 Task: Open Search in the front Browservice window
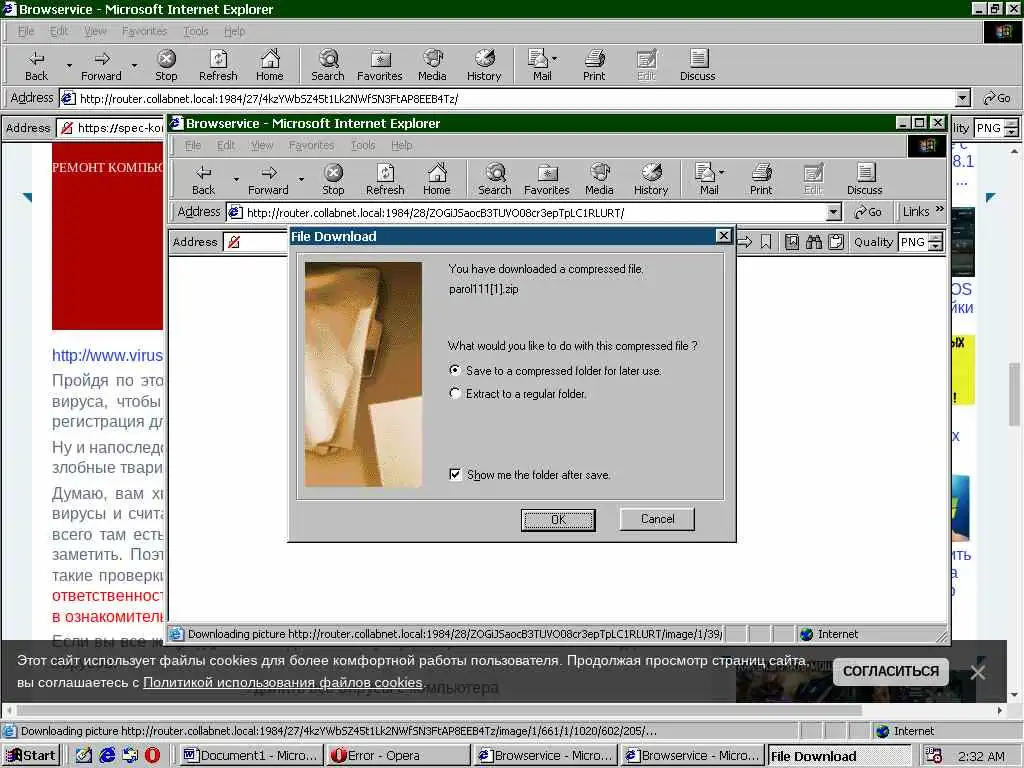(x=494, y=180)
